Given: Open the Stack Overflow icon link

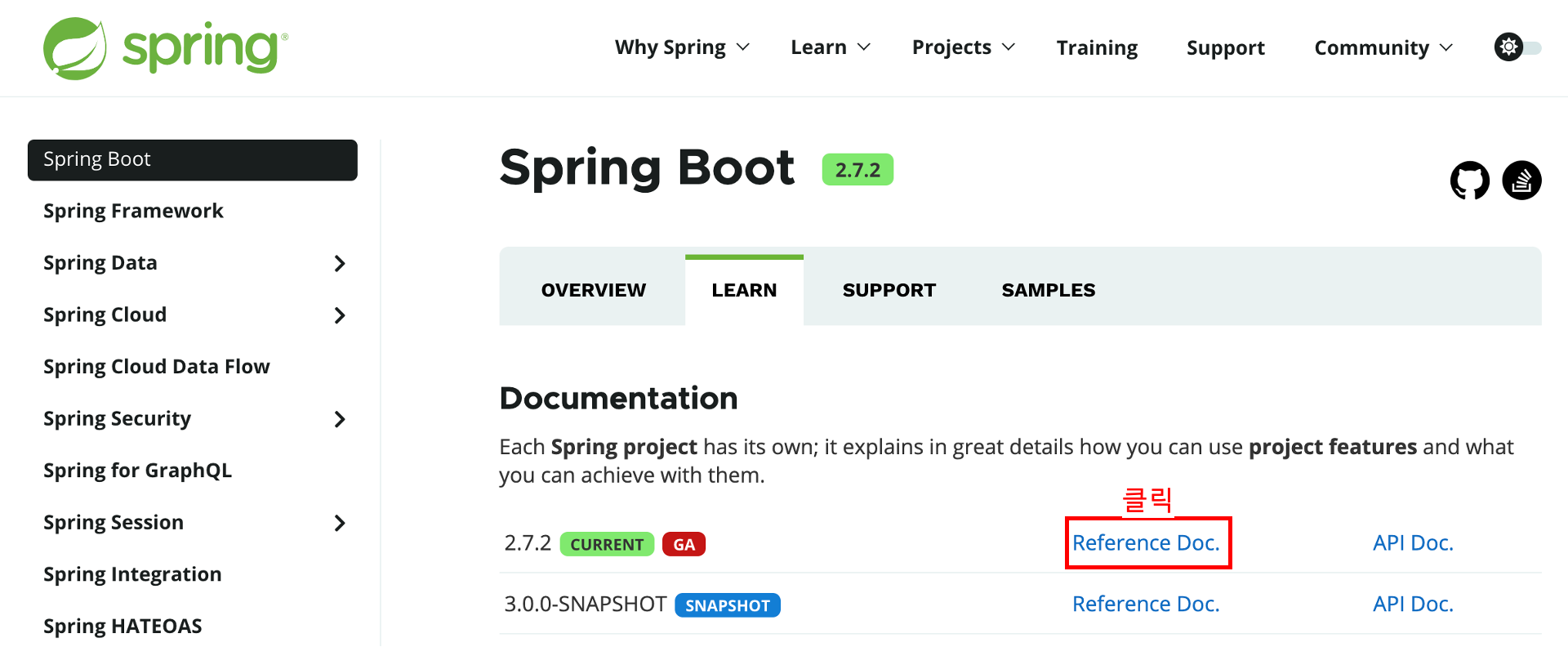Looking at the screenshot, I should (x=1521, y=180).
